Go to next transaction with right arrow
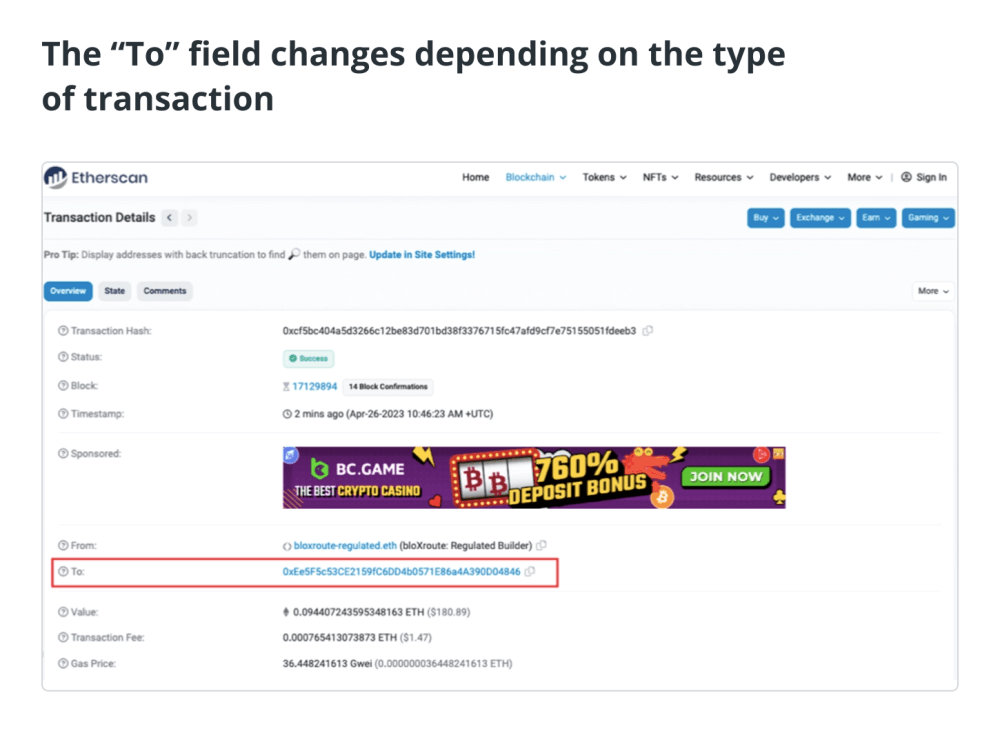The height and width of the screenshot is (730, 1000). coord(189,218)
